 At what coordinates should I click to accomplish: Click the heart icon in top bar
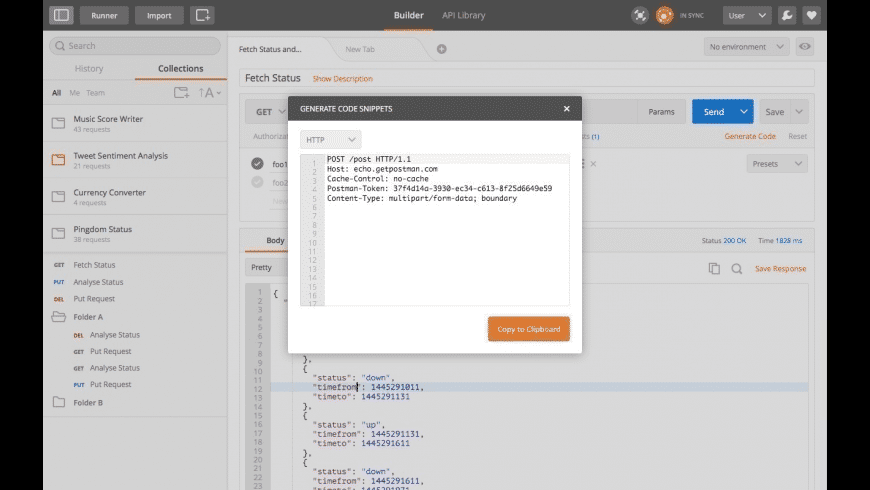click(x=811, y=15)
